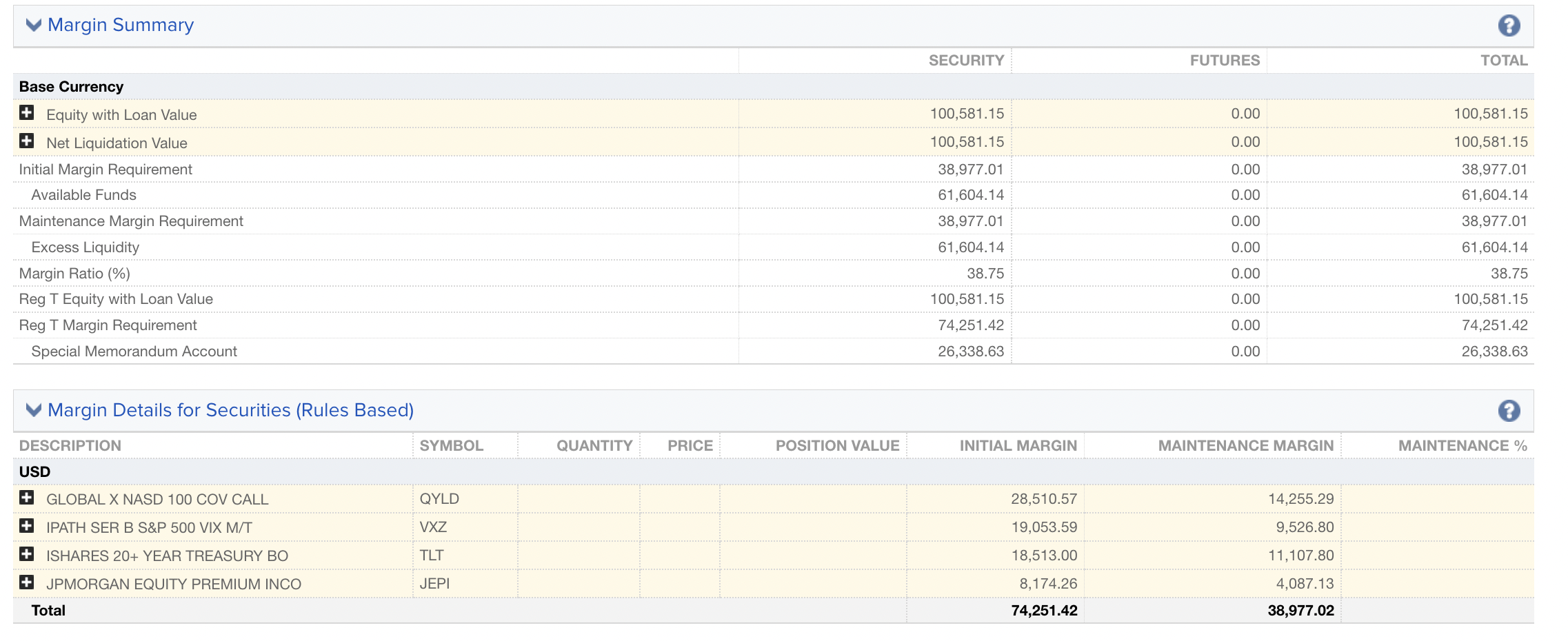Viewport: 1568px width, 641px height.
Task: Expand the Net Liquidation Value row
Action: tap(27, 141)
